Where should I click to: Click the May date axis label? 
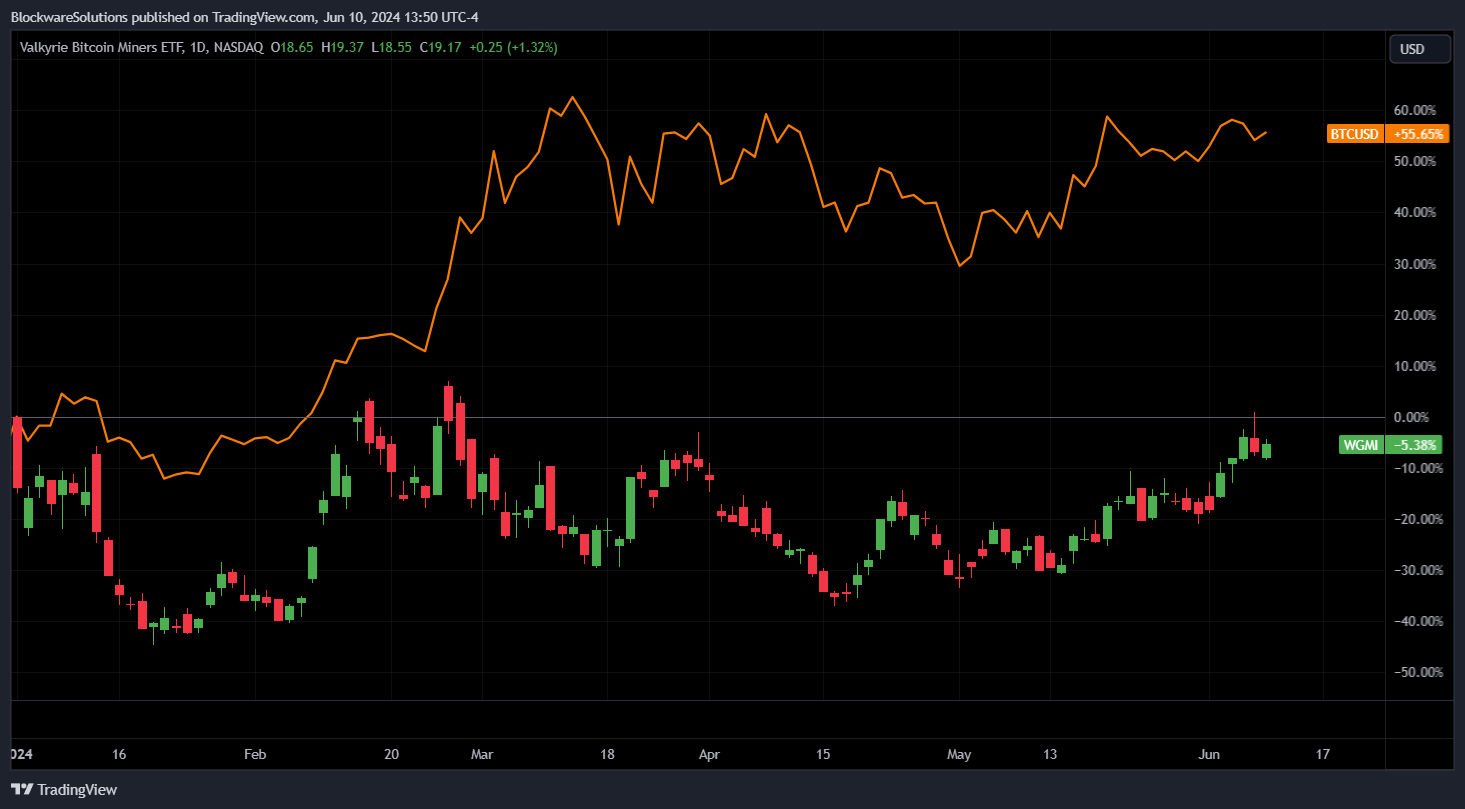point(959,754)
